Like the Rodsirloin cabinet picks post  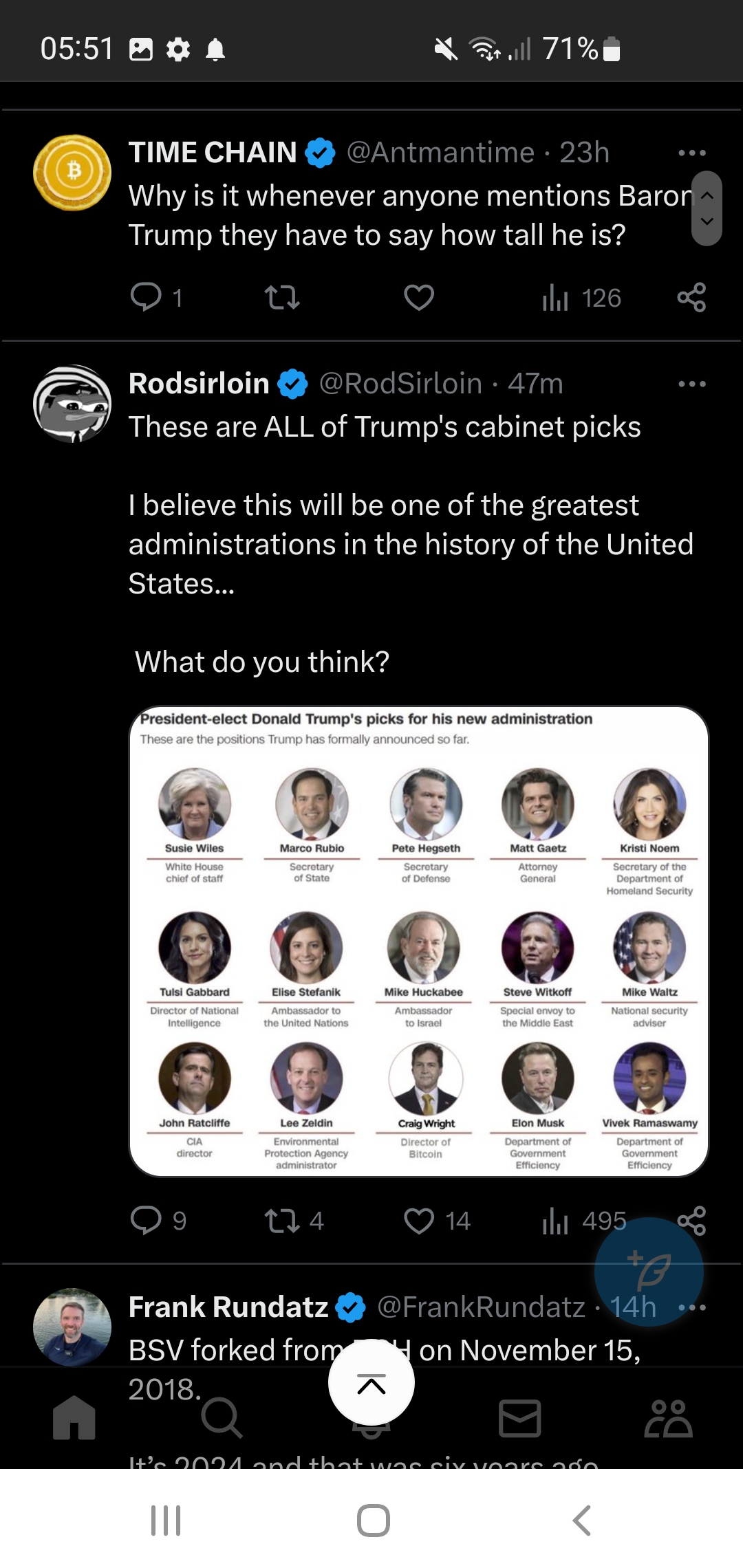tap(436, 1221)
